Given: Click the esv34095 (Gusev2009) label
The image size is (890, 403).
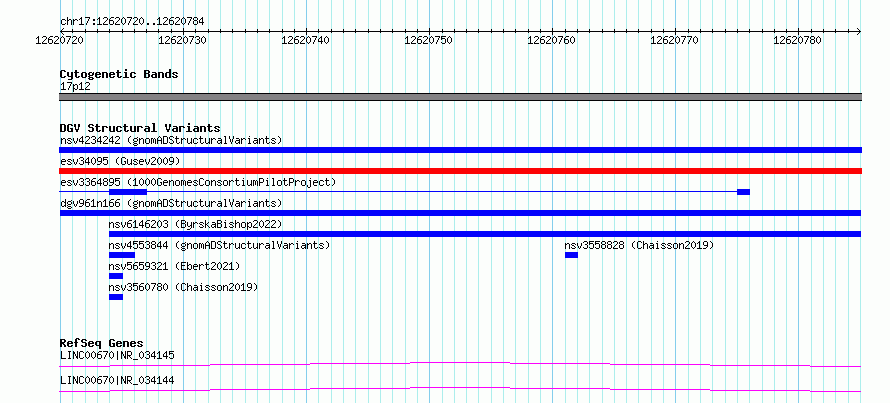Looking at the screenshot, I should point(120,162).
